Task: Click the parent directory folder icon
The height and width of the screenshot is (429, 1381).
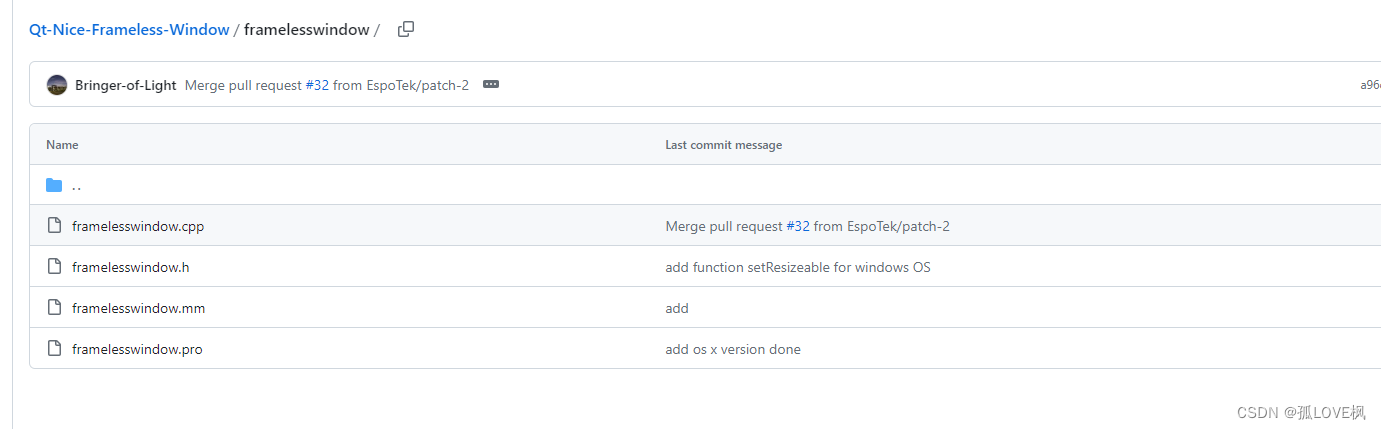Action: tap(54, 185)
